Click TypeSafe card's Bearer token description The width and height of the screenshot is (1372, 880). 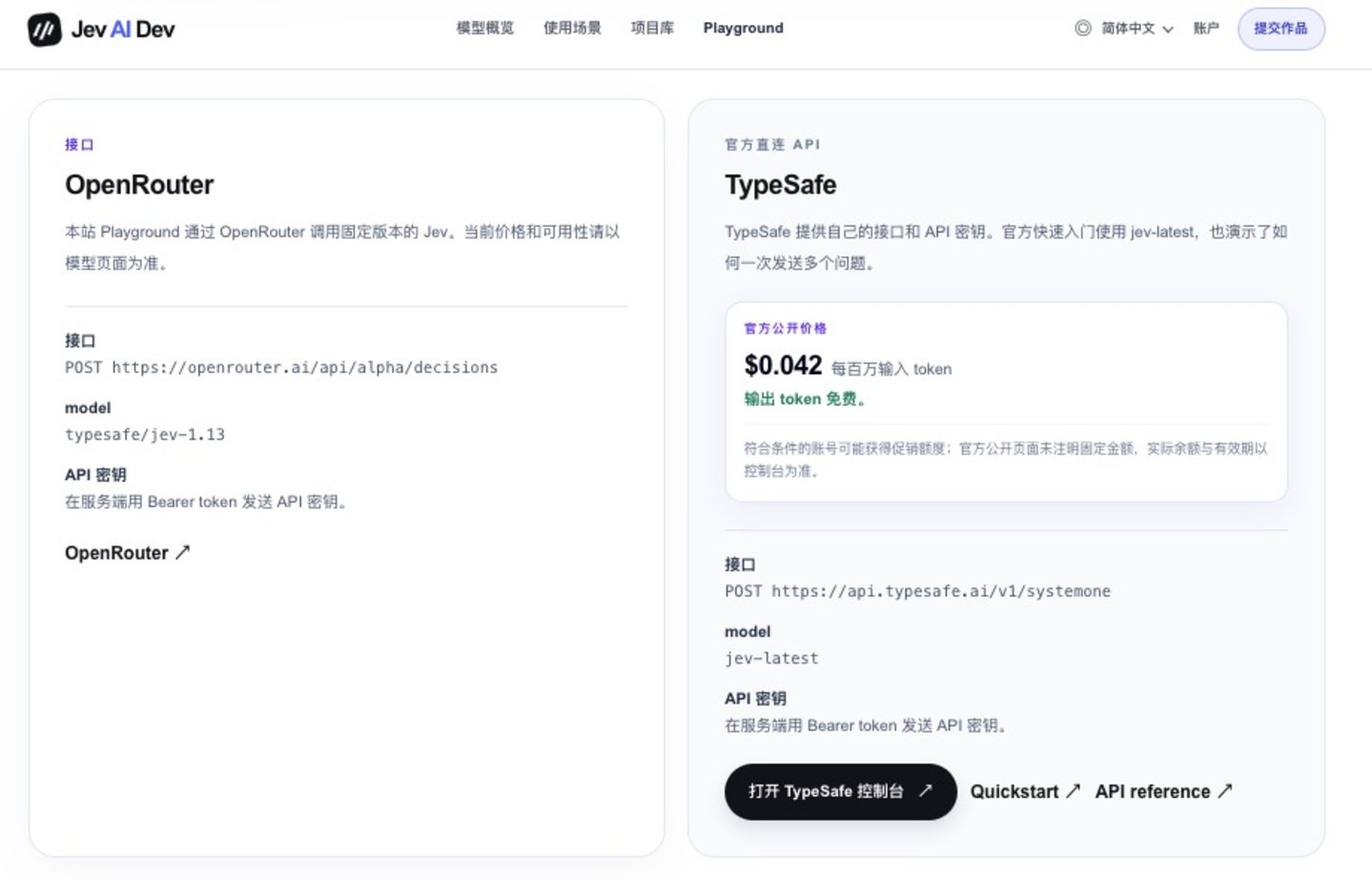pyautogui.click(x=868, y=726)
